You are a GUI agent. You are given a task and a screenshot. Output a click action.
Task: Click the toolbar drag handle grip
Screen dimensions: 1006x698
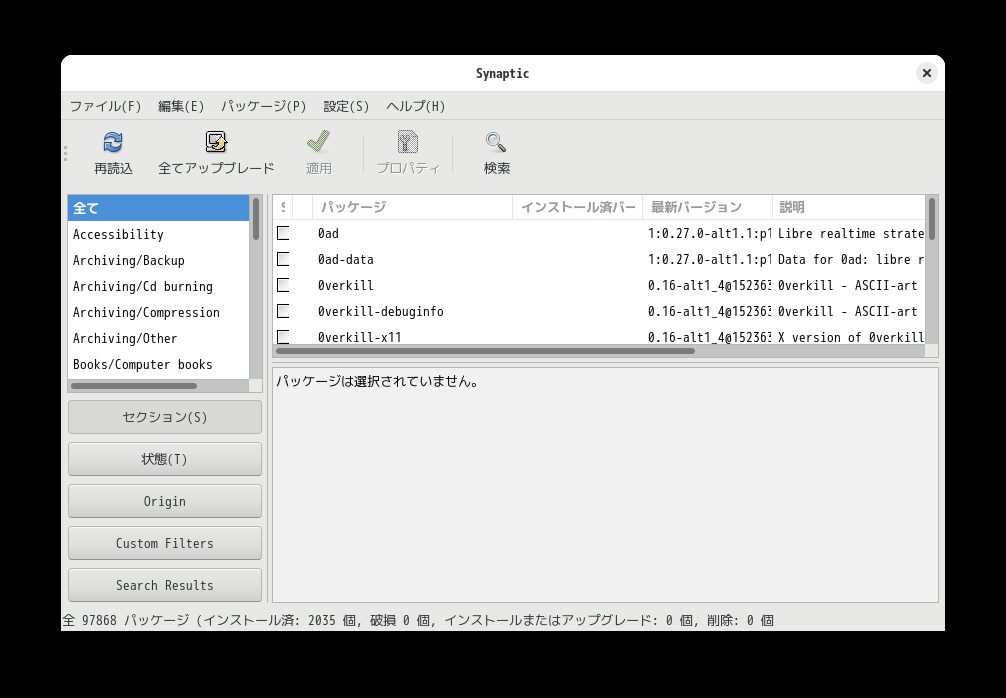pyautogui.click(x=65, y=153)
